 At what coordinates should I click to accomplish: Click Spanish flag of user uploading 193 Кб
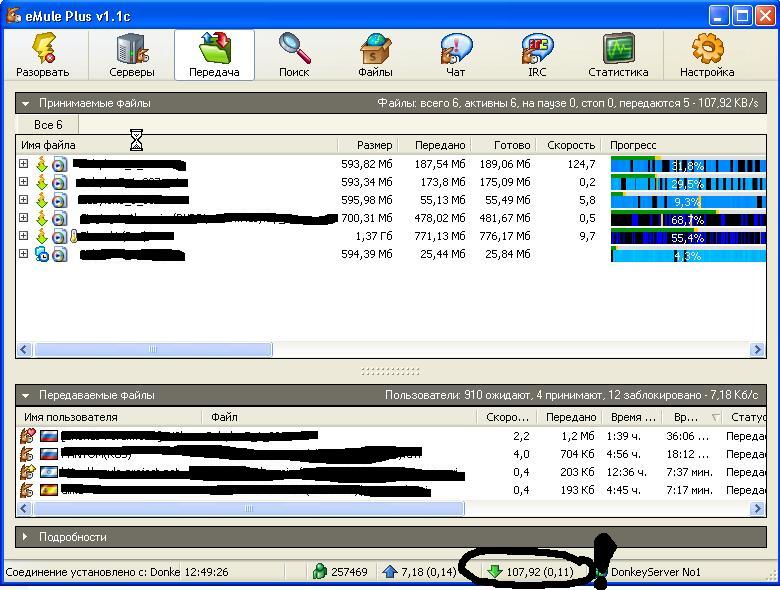click(49, 491)
